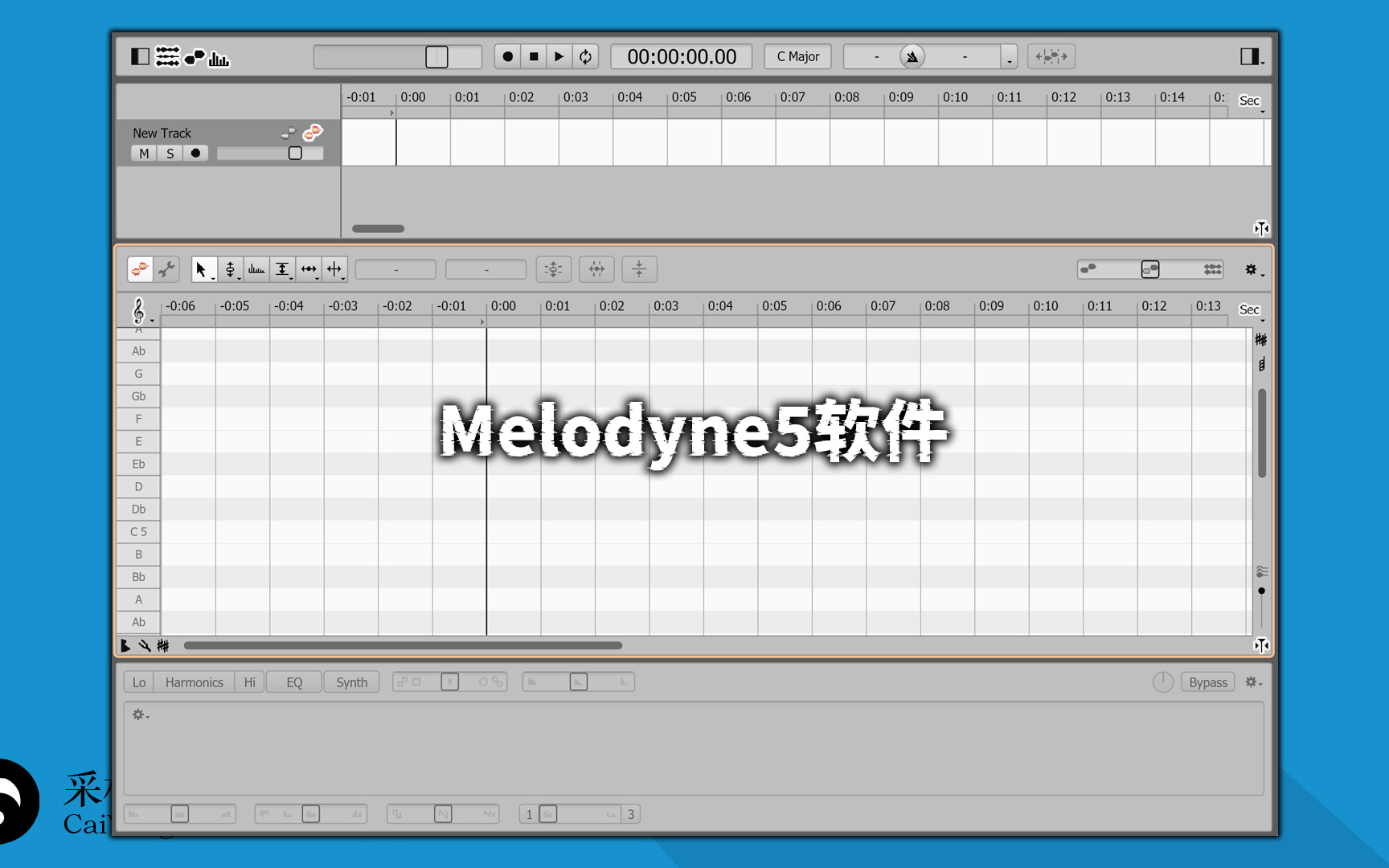Toggle the right info pane icon
1389x868 pixels.
1249,56
